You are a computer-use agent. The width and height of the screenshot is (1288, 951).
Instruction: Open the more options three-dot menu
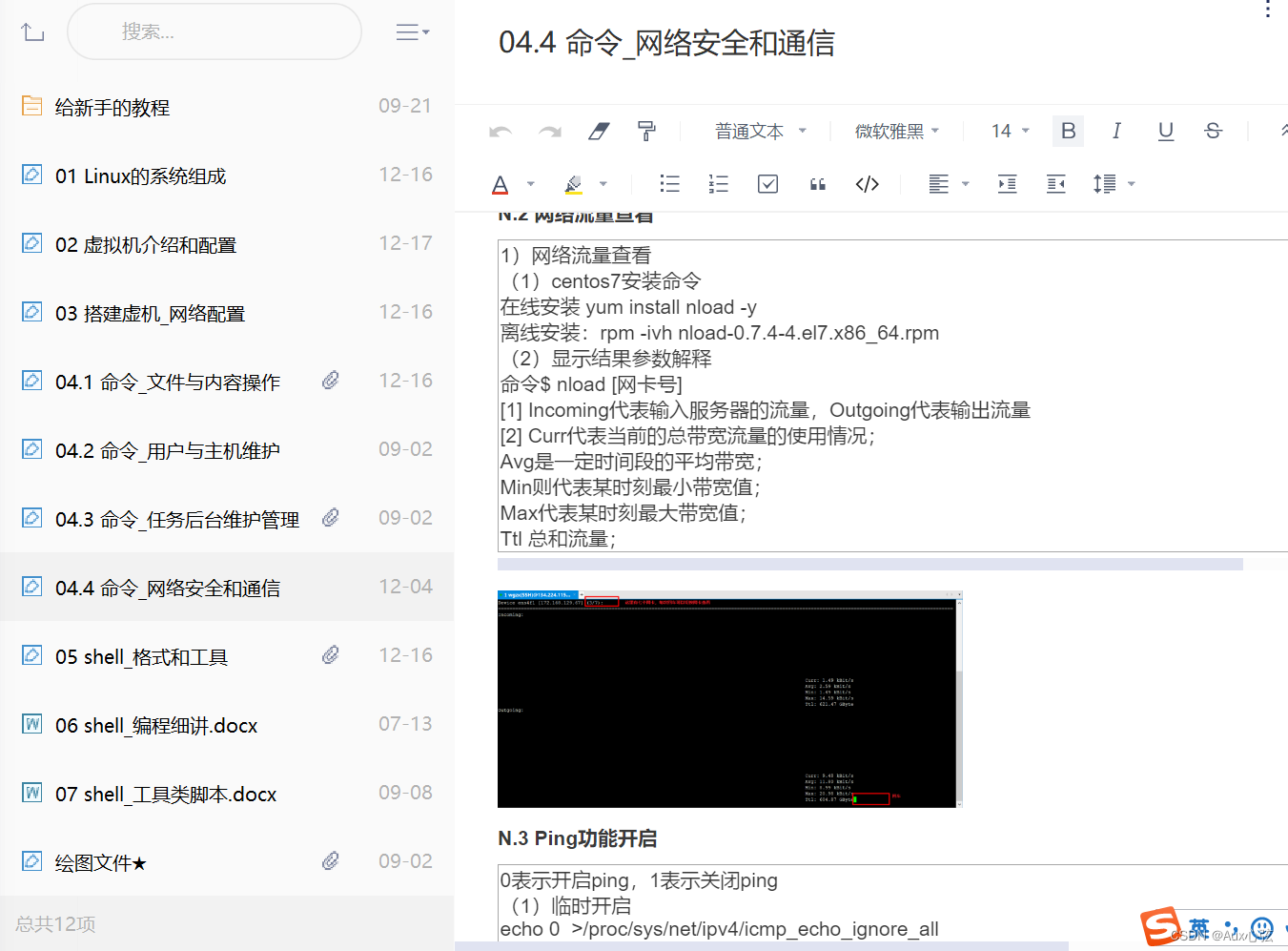pyautogui.click(x=1267, y=10)
